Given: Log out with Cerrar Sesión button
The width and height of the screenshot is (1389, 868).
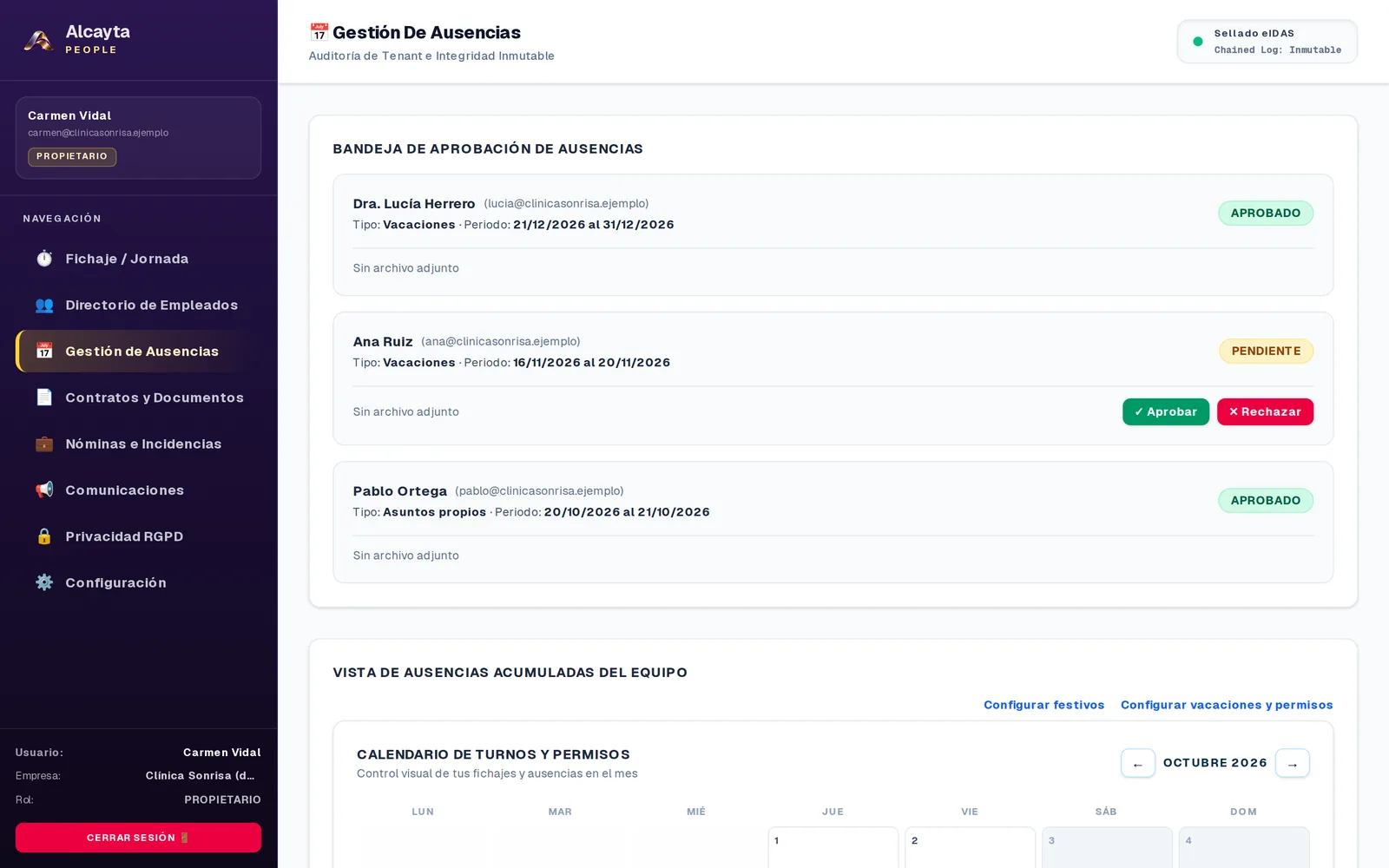Looking at the screenshot, I should click(x=138, y=838).
